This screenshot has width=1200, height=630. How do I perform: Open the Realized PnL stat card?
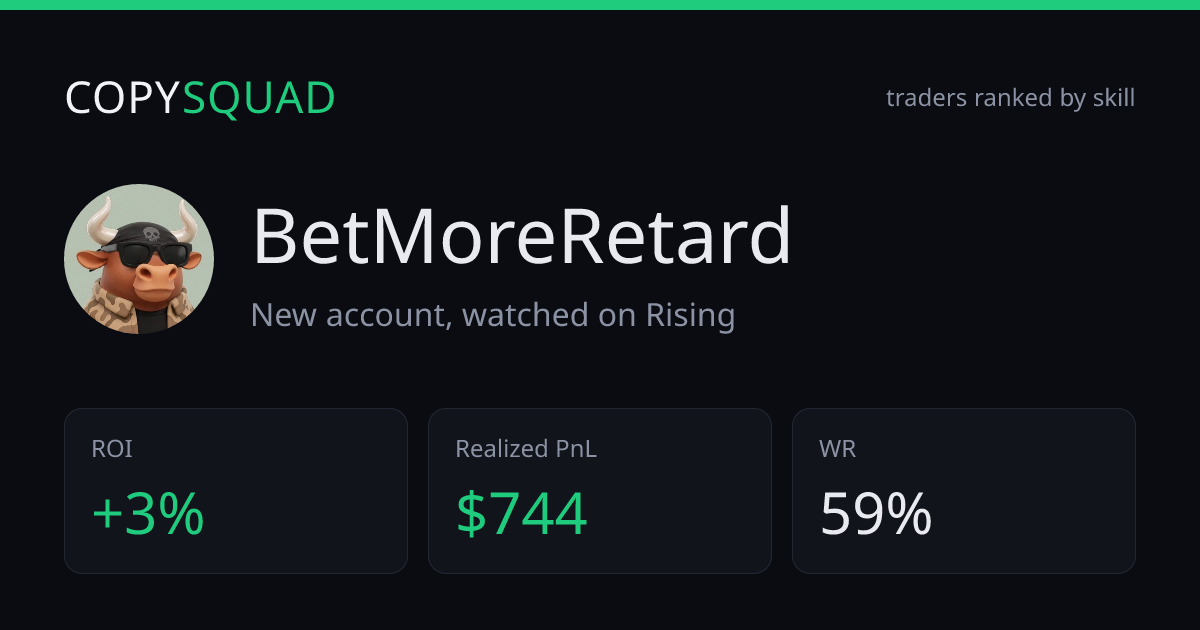[600, 491]
